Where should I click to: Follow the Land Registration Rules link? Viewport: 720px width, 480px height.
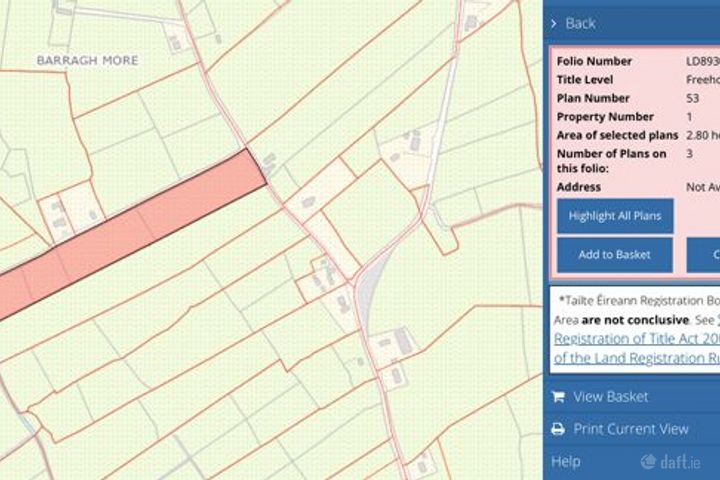(x=637, y=358)
